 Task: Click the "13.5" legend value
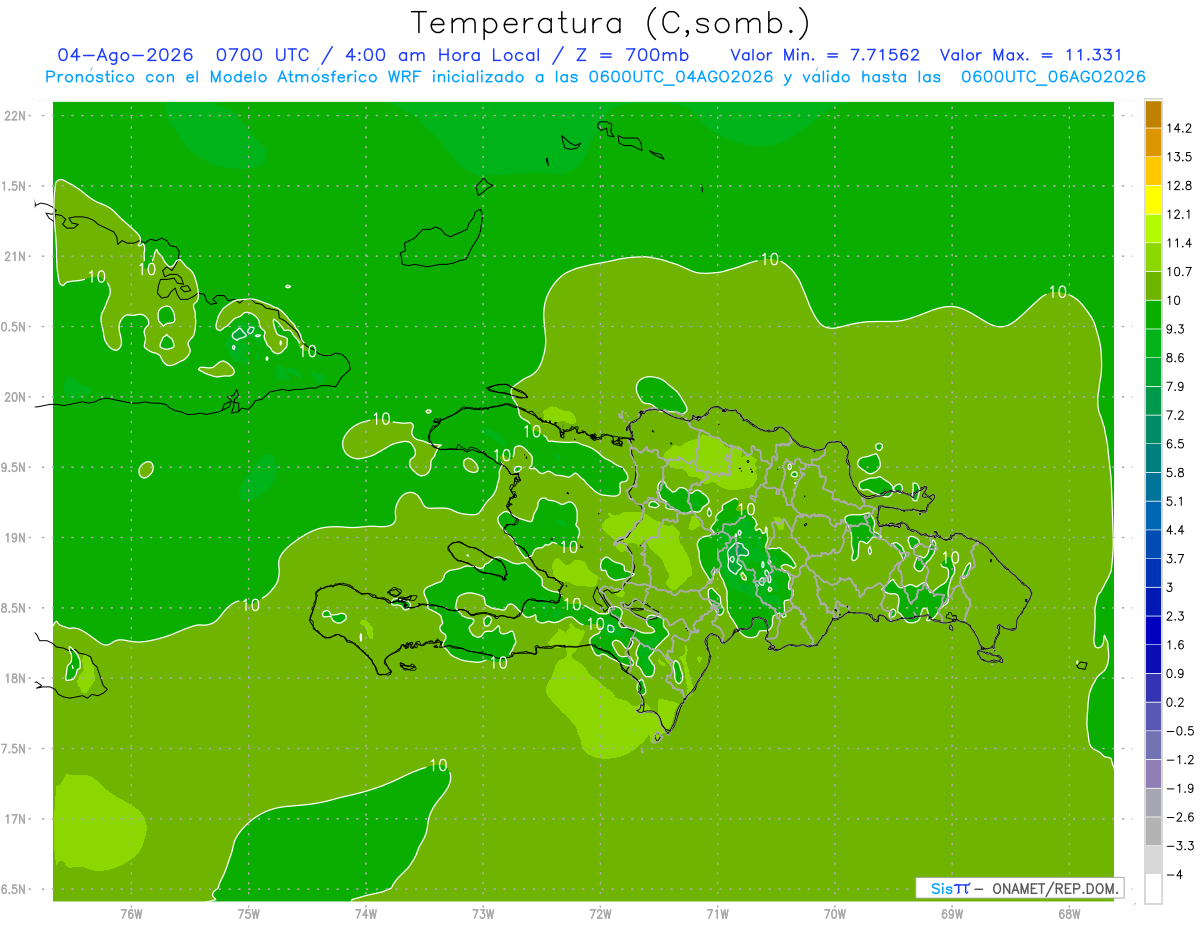1179,157
